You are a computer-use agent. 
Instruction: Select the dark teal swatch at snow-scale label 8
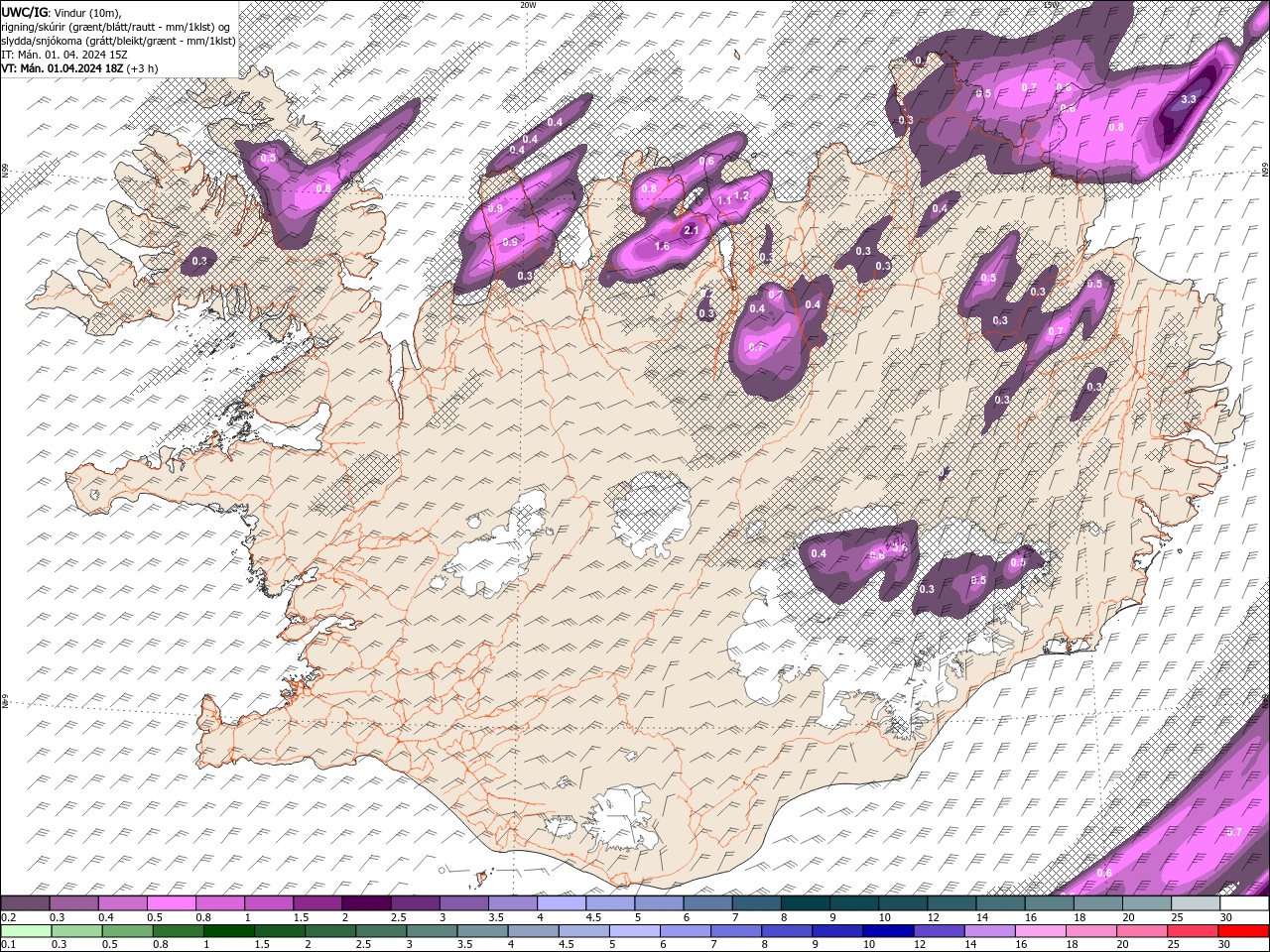click(x=805, y=903)
